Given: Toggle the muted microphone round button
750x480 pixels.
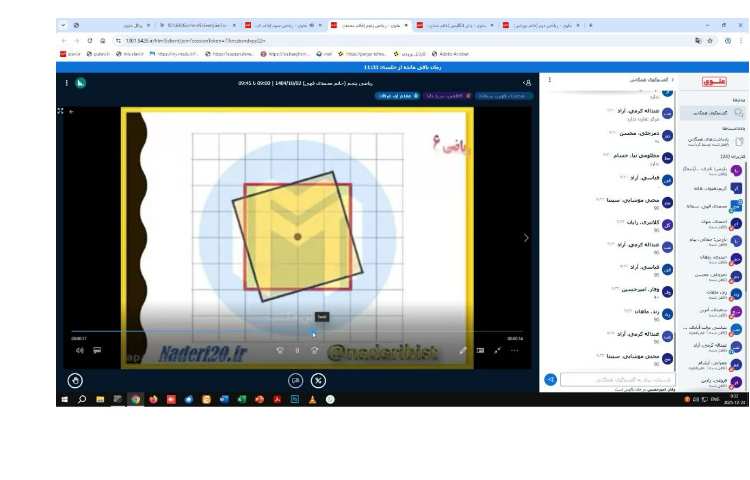Looking at the screenshot, I should [318, 380].
